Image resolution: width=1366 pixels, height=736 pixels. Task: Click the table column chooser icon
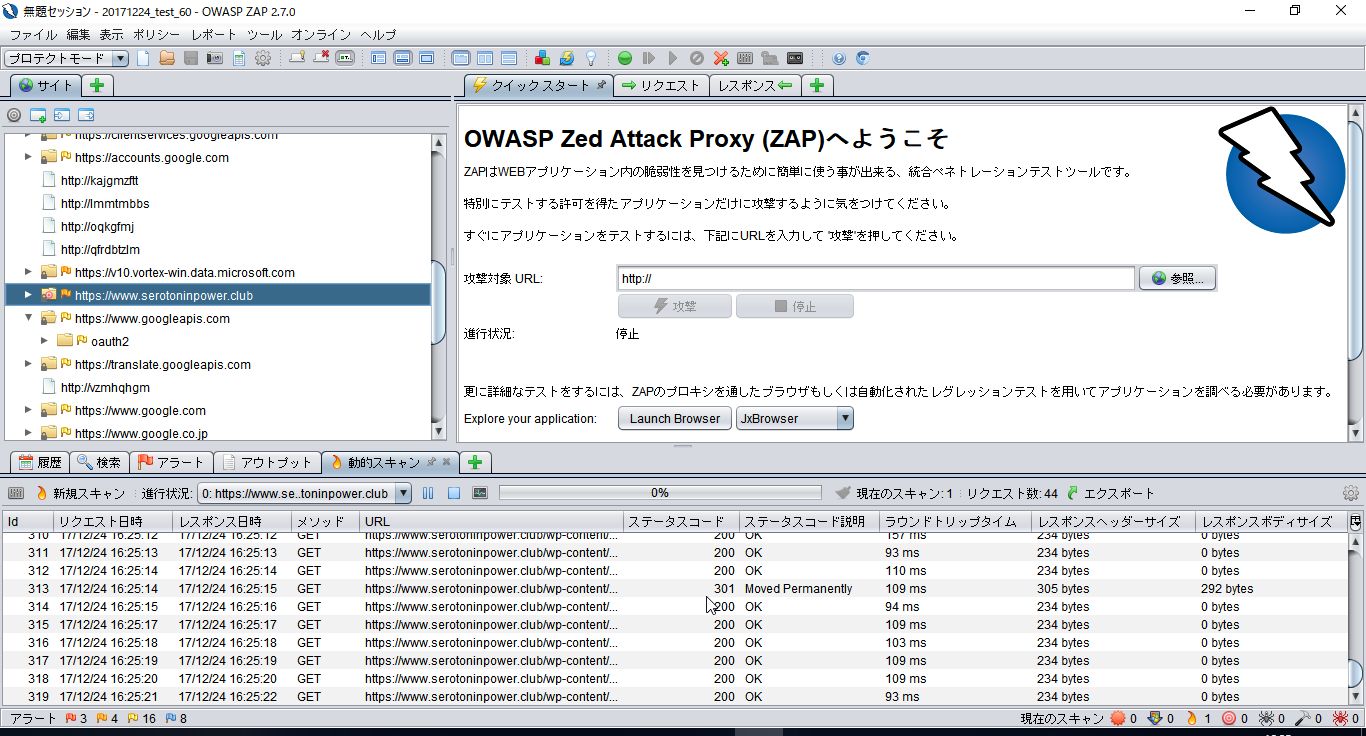point(1355,521)
